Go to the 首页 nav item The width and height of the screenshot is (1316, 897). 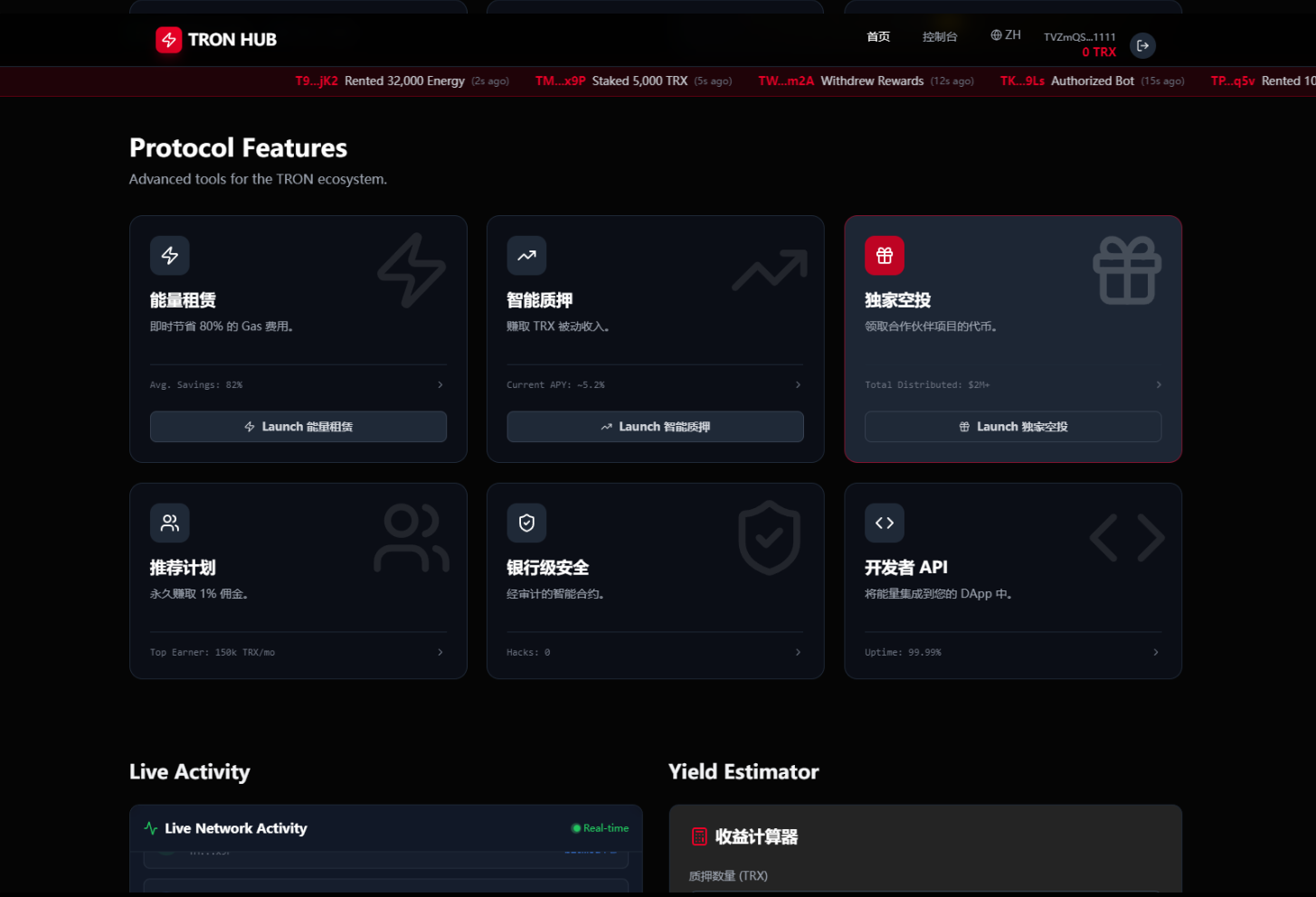click(x=878, y=37)
